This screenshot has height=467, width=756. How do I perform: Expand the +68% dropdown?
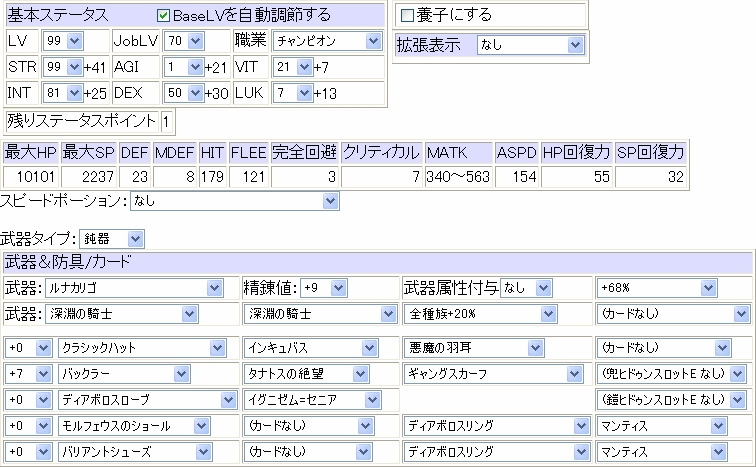[x=657, y=288]
